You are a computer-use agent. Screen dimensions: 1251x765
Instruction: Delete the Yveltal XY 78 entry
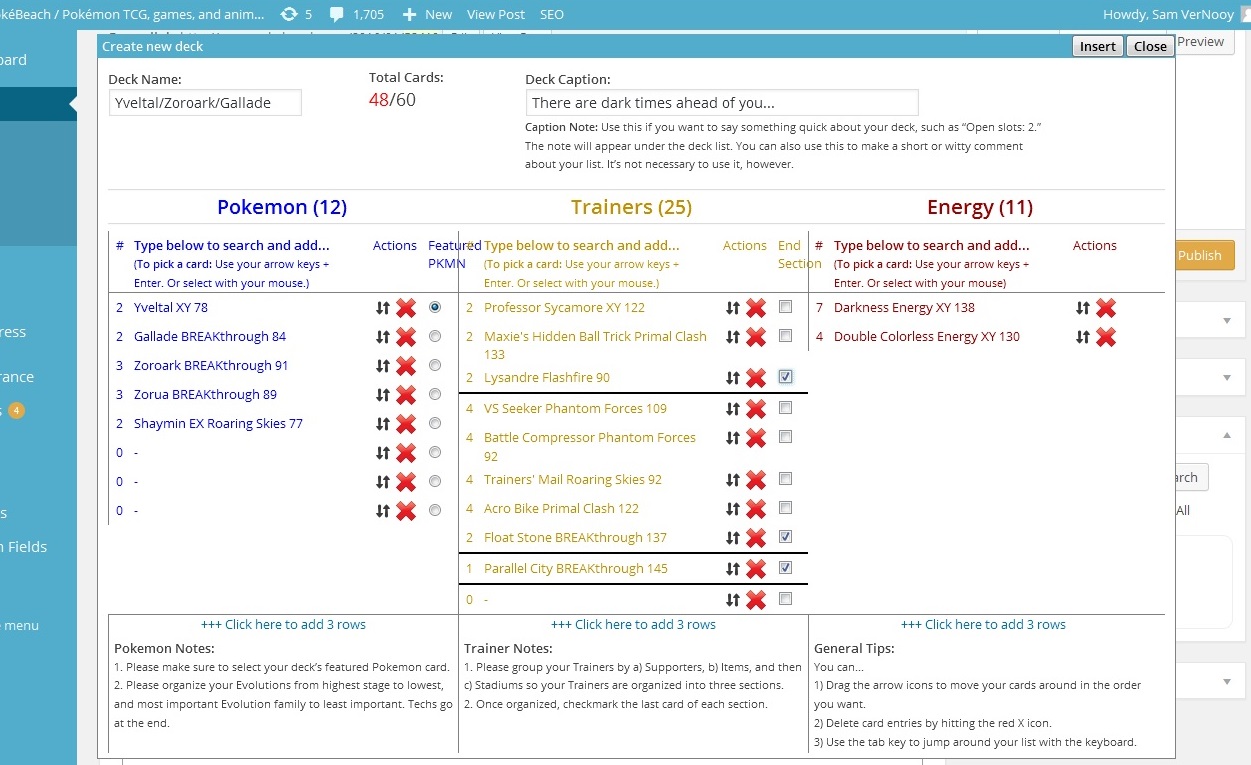(x=405, y=308)
